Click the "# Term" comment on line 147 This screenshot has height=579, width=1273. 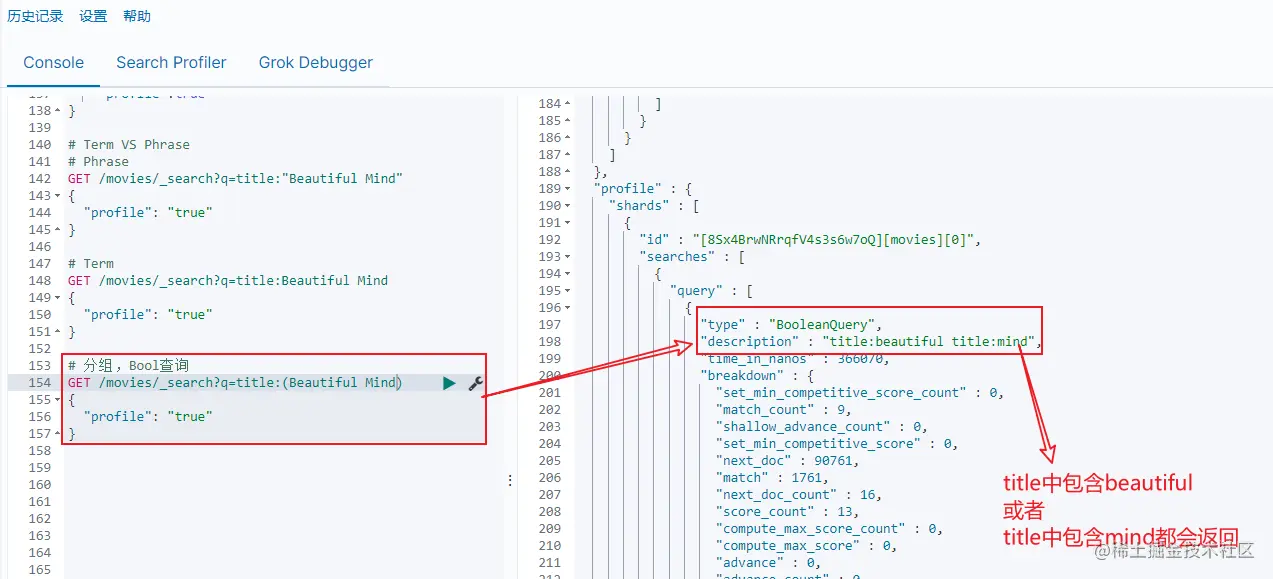tap(91, 264)
